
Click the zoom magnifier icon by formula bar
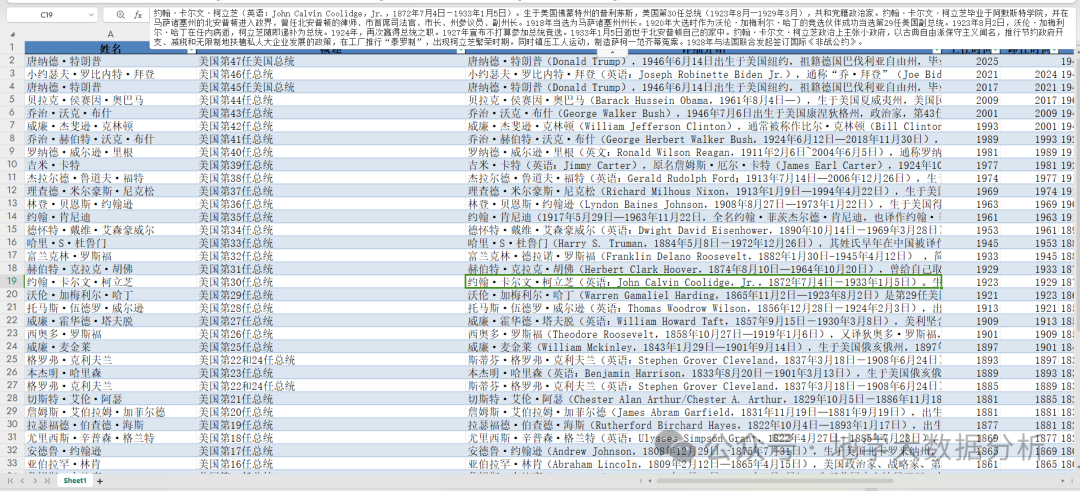click(121, 14)
